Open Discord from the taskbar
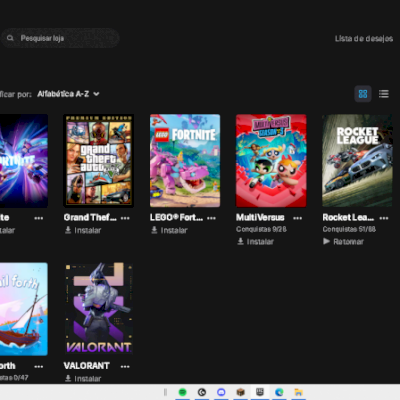 coord(221,392)
